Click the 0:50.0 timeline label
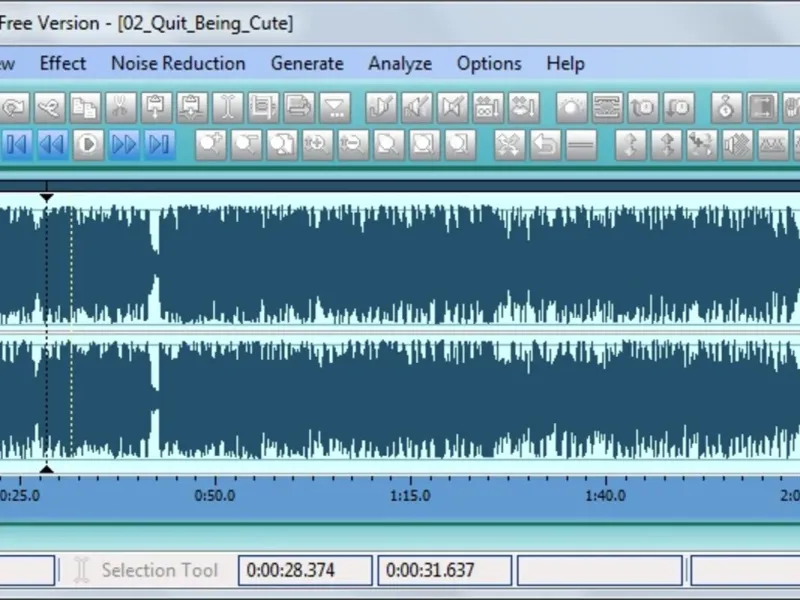 215,495
